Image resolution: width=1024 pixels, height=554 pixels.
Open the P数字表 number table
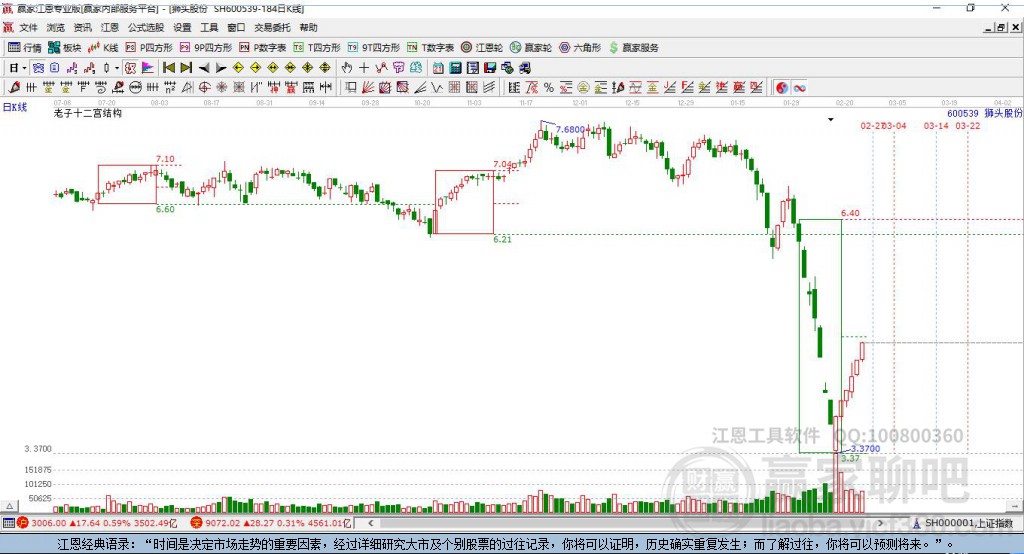tap(263, 48)
